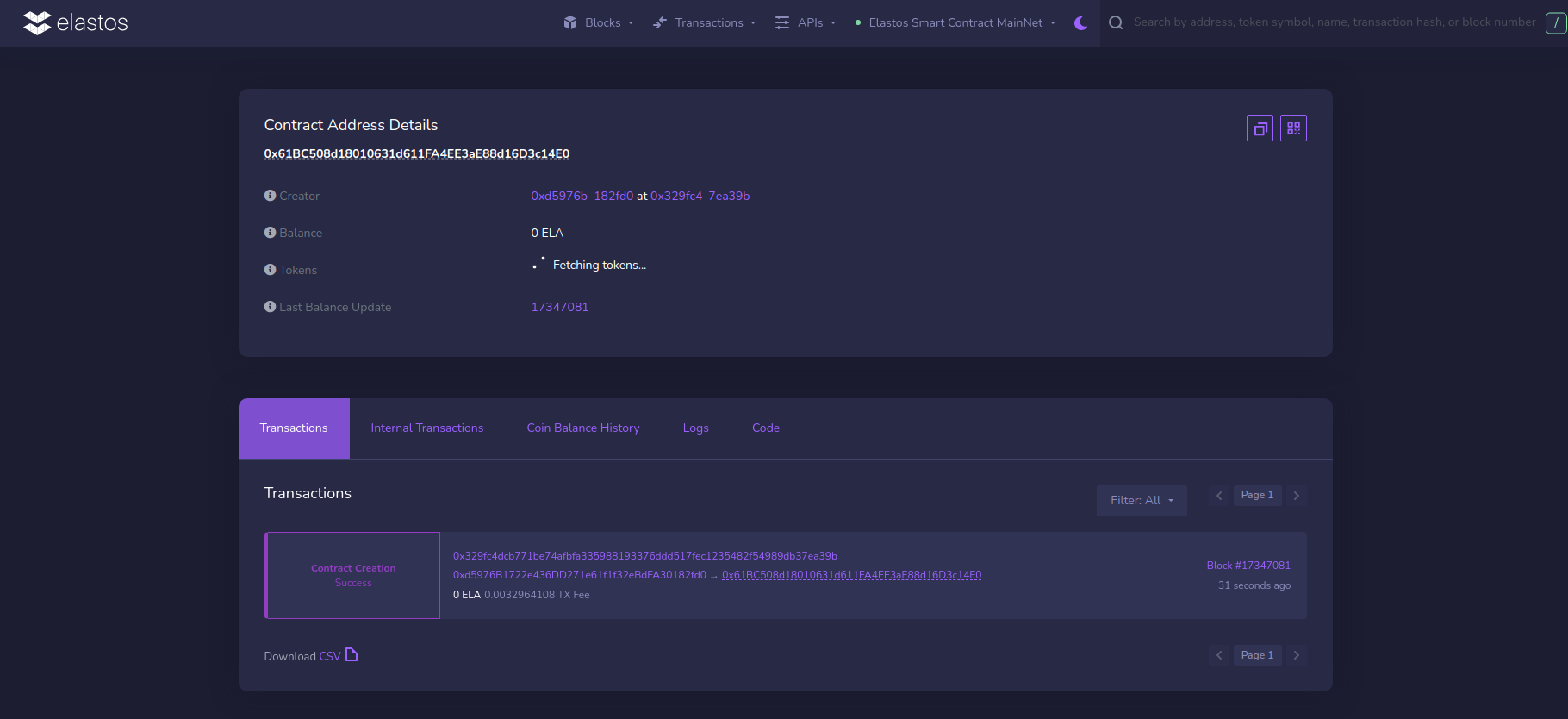Toggle dark mode moon icon
Image resolution: width=1568 pixels, height=719 pixels.
point(1080,23)
